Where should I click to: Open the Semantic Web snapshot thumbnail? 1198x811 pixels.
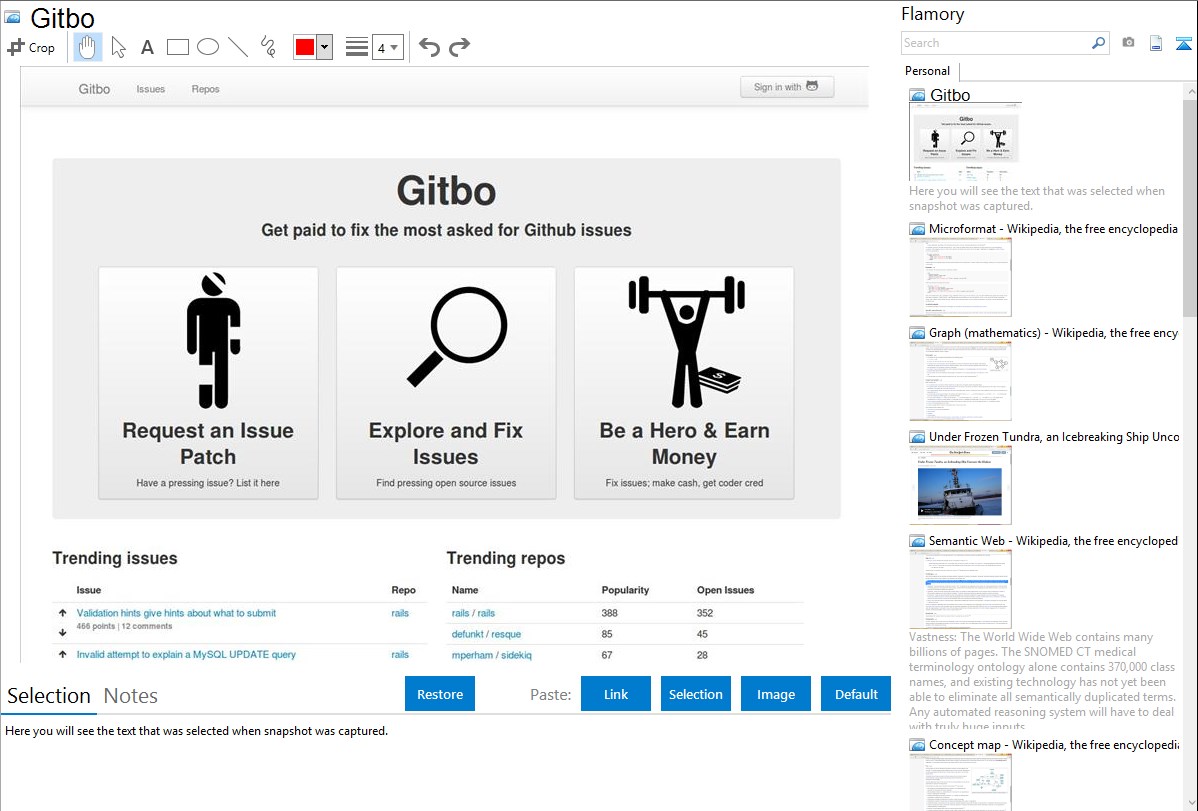(960, 589)
